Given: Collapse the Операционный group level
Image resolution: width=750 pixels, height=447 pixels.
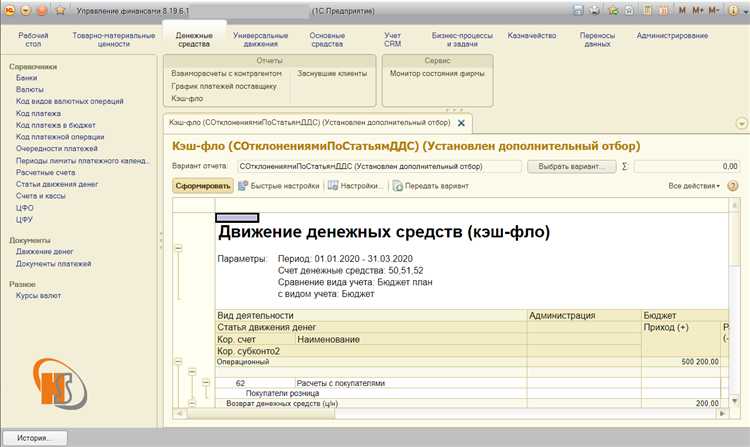Looking at the screenshot, I should coord(178,361).
